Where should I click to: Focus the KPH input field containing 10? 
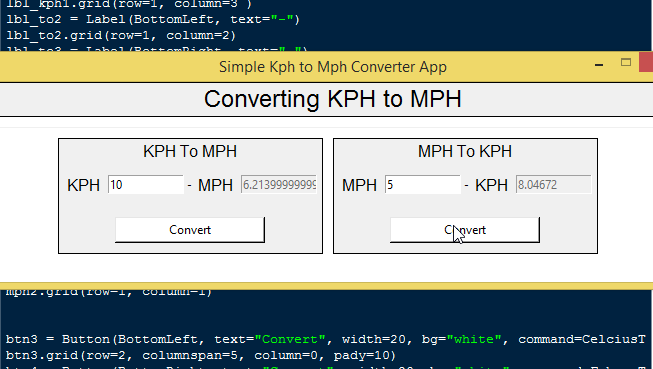pos(146,184)
